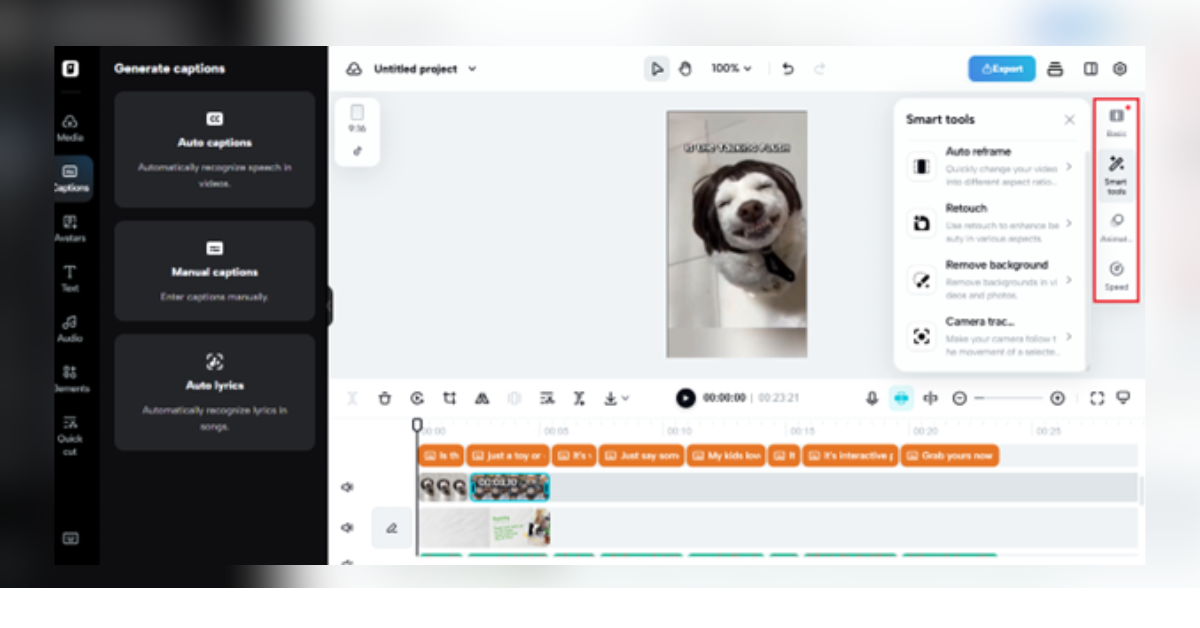
Task: Open the Speed panel icon
Action: 1116,275
